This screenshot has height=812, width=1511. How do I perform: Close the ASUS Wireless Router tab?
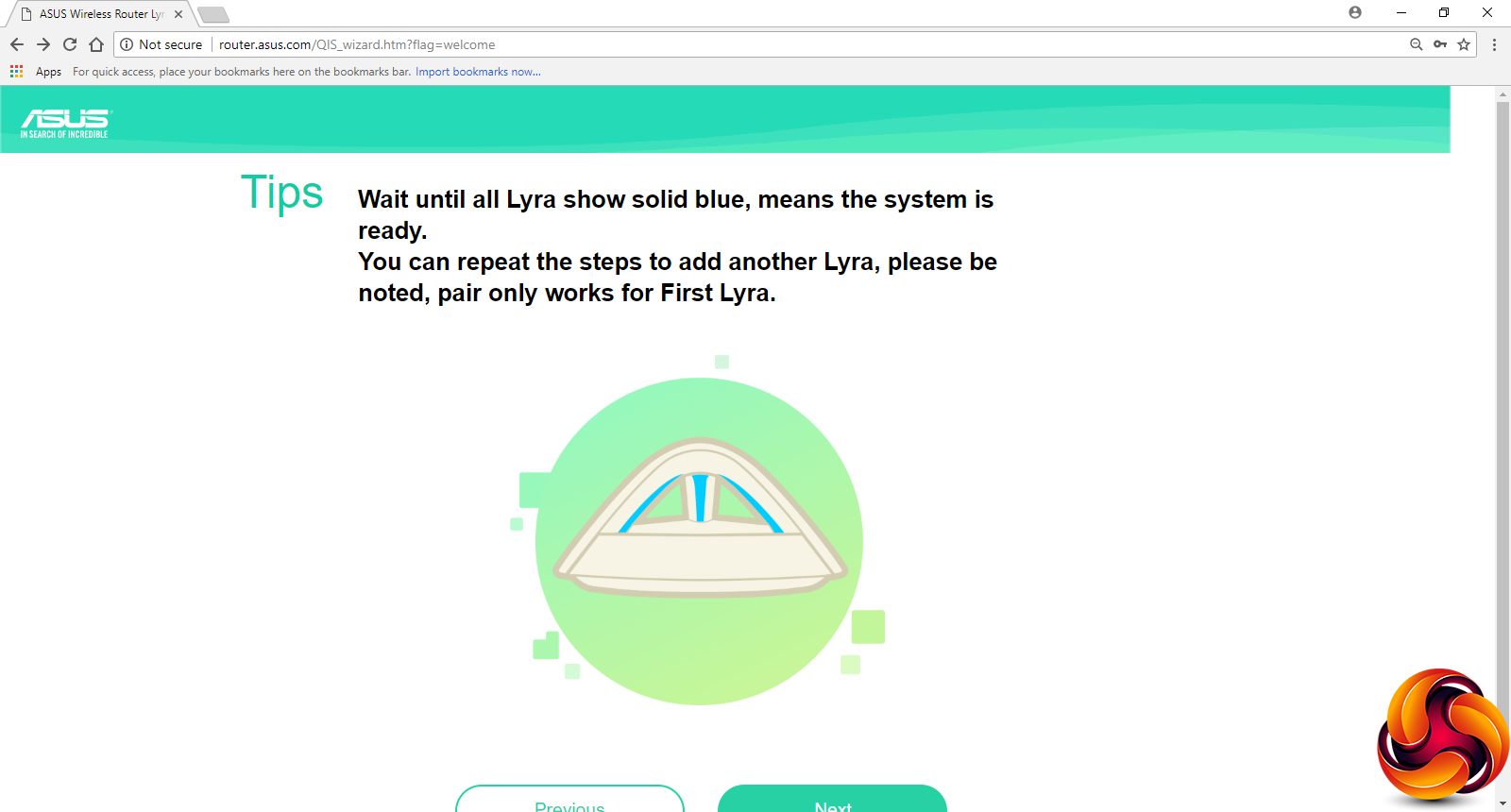tap(178, 14)
